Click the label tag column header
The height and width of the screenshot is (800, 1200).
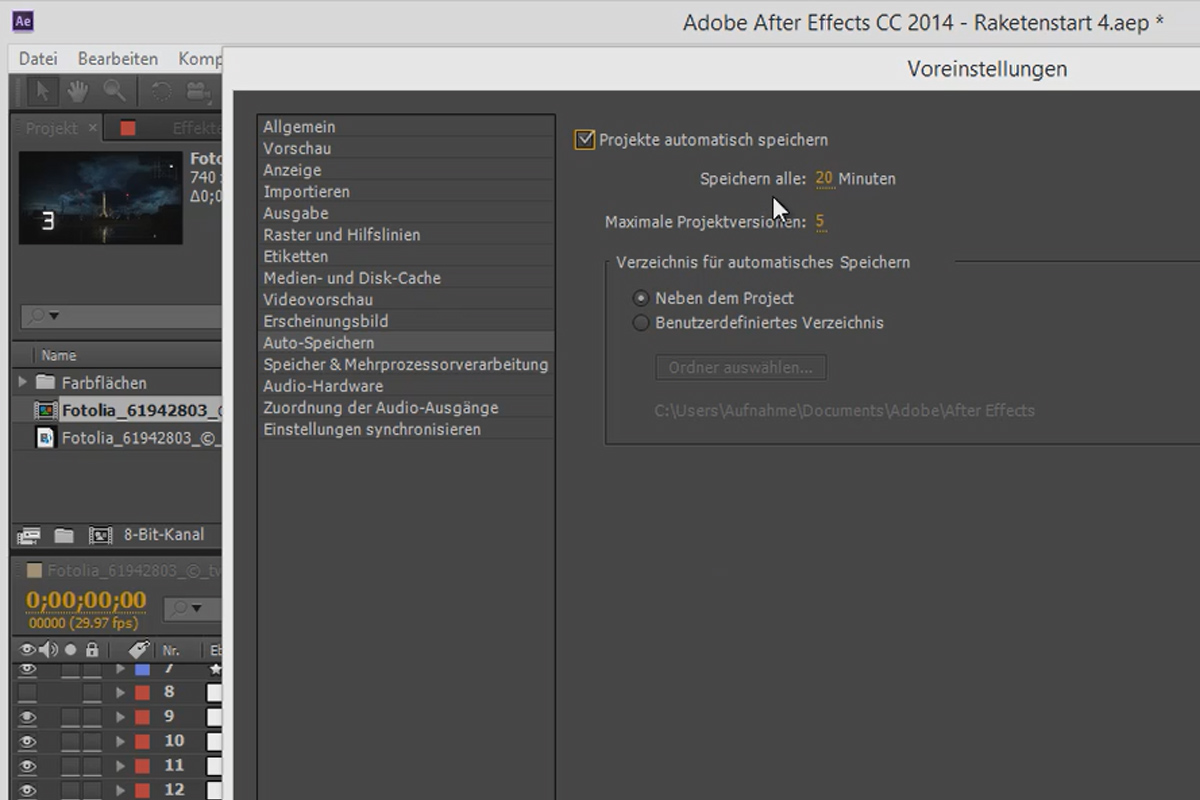tap(139, 650)
